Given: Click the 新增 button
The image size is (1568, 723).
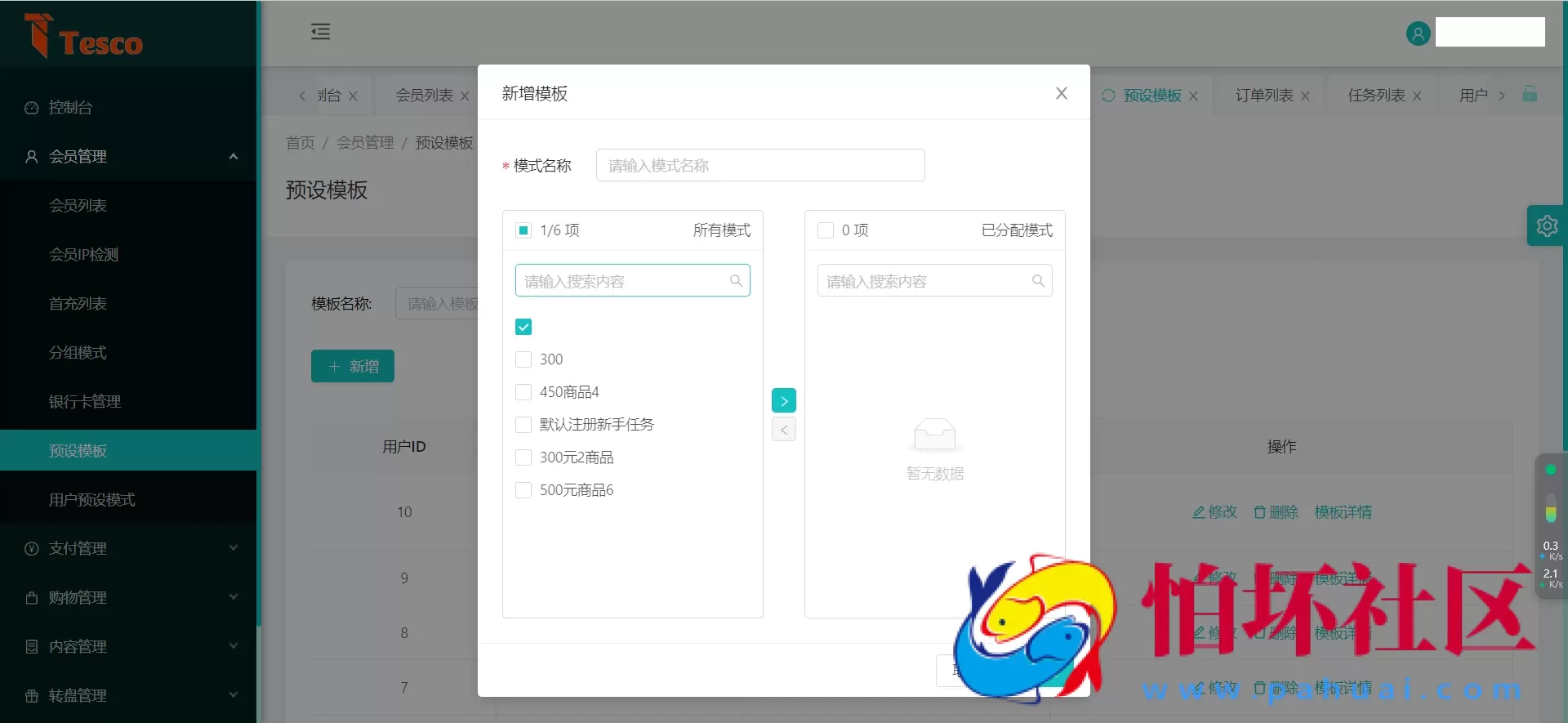Looking at the screenshot, I should click(353, 366).
